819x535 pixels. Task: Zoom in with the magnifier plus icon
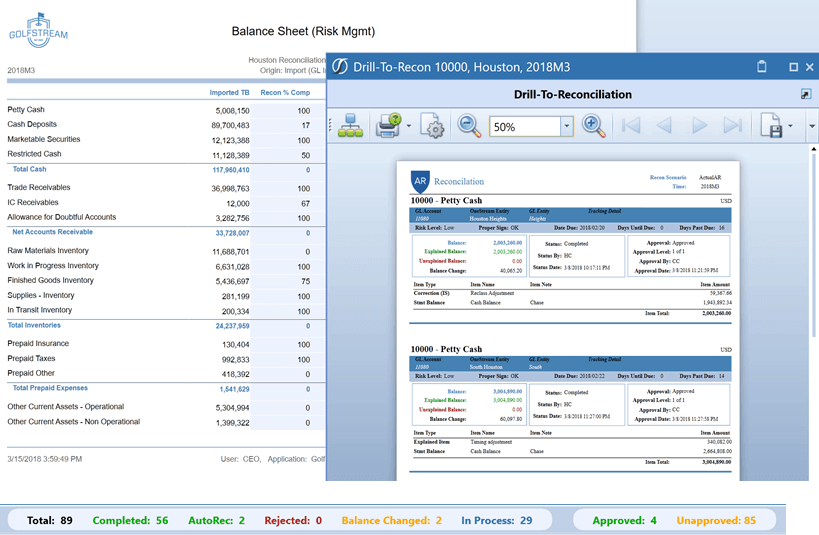tap(593, 126)
